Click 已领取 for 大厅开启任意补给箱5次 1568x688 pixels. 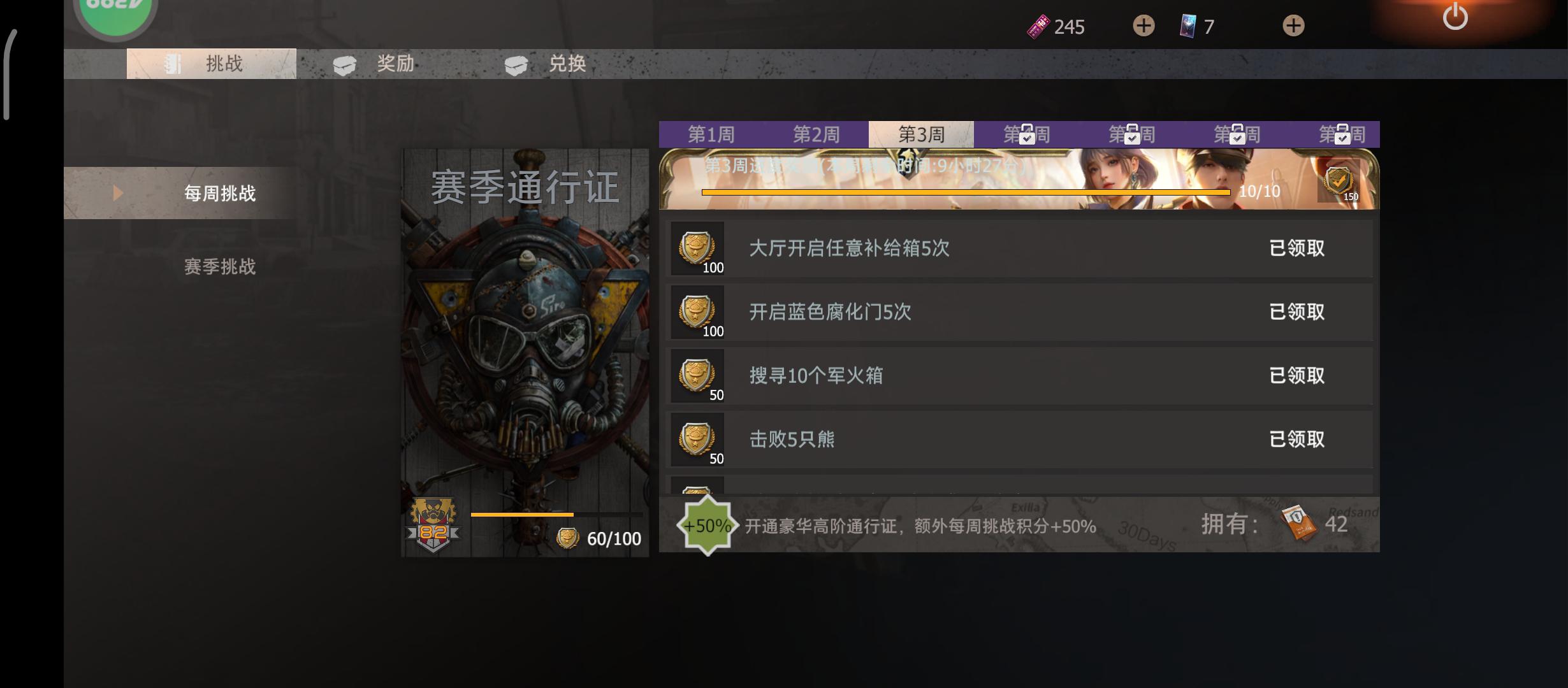point(1297,248)
